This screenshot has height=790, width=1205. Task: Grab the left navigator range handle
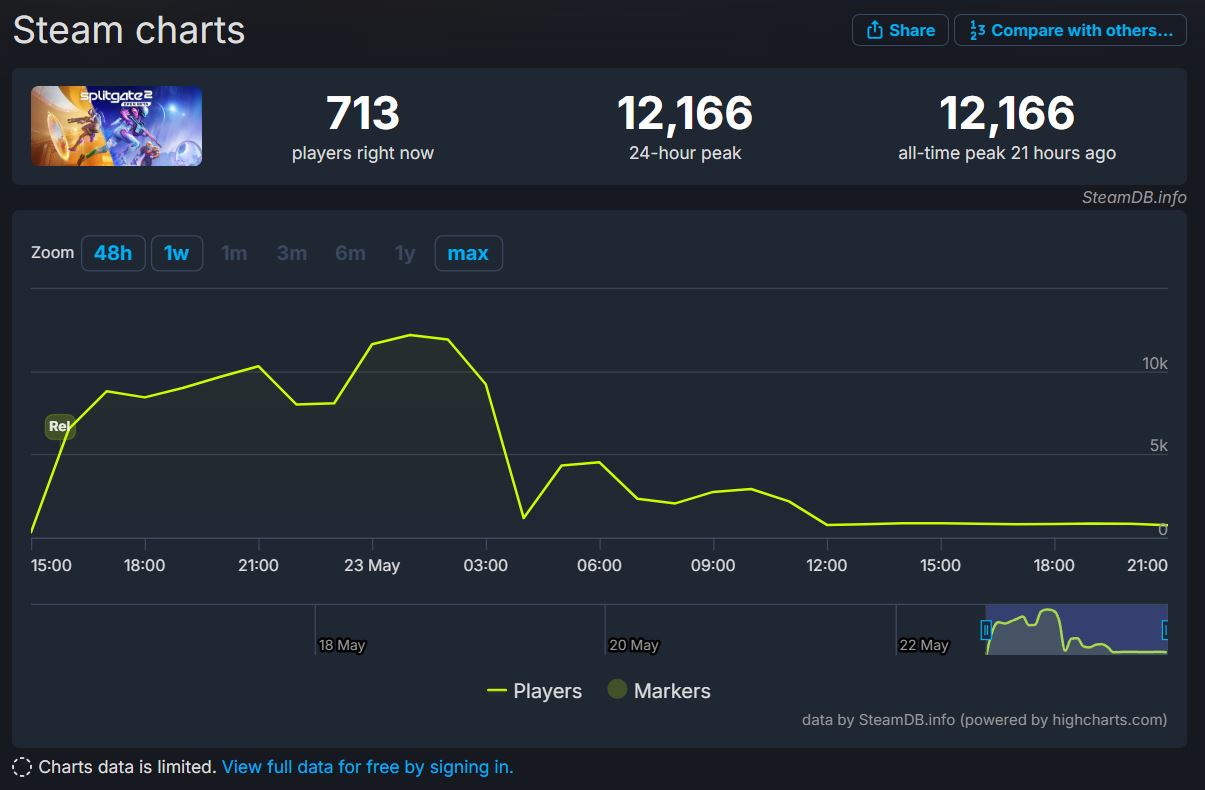986,630
